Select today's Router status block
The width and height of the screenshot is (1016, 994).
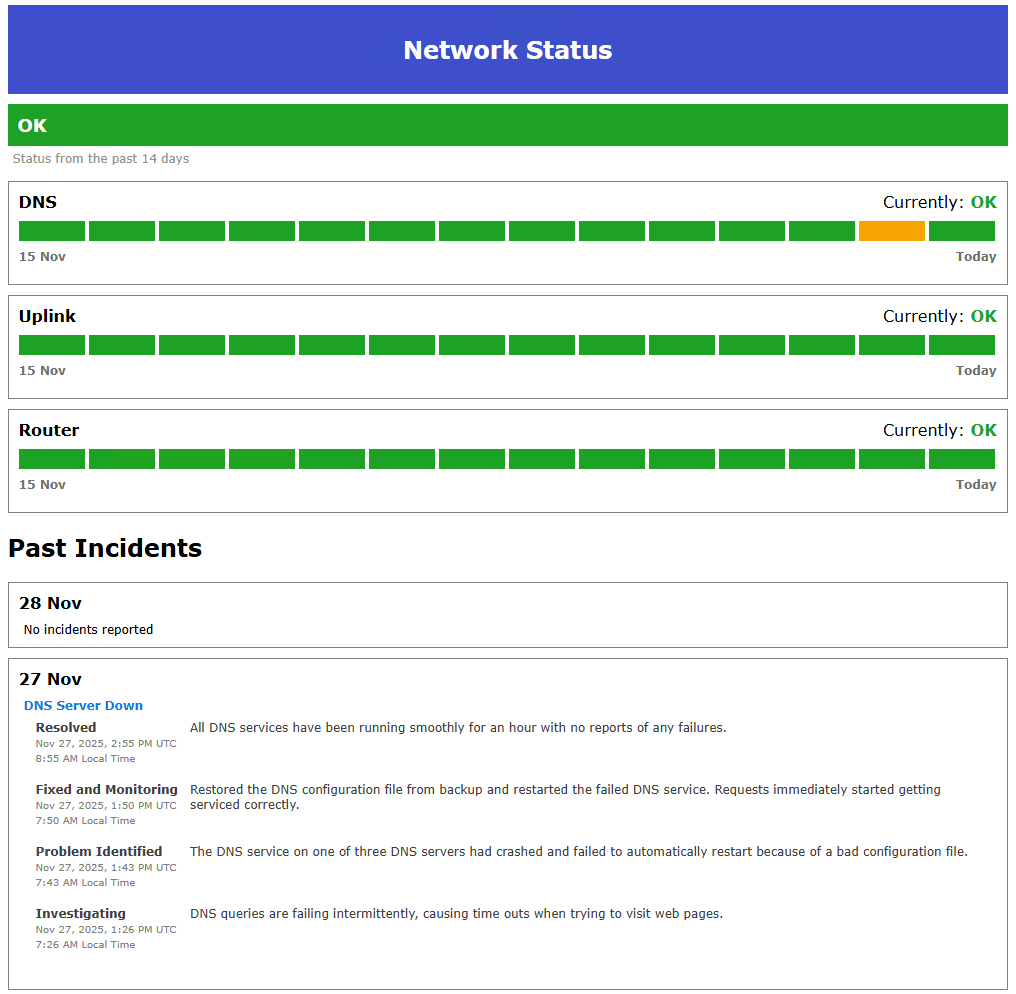(x=961, y=458)
